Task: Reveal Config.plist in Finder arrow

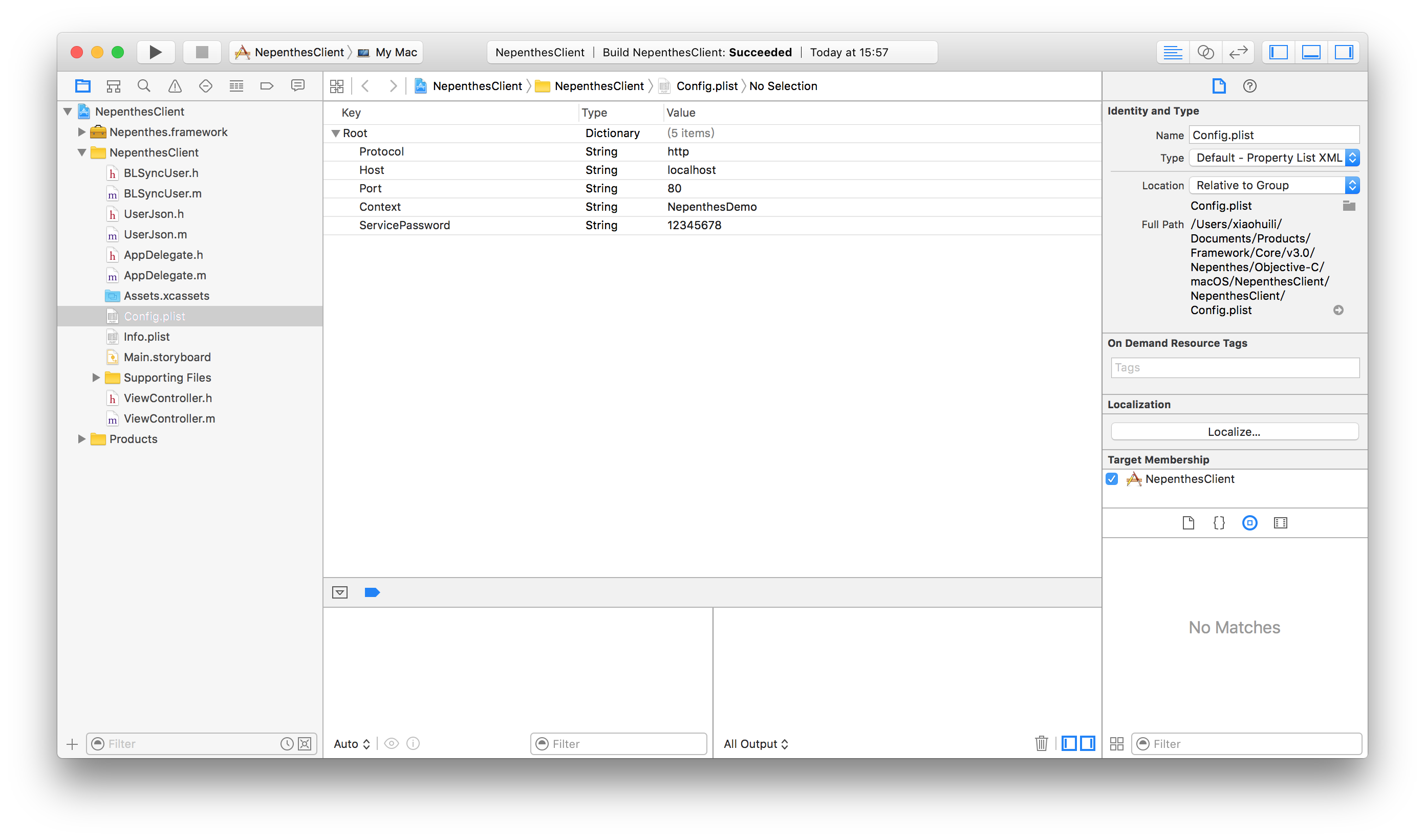Action: (1338, 310)
